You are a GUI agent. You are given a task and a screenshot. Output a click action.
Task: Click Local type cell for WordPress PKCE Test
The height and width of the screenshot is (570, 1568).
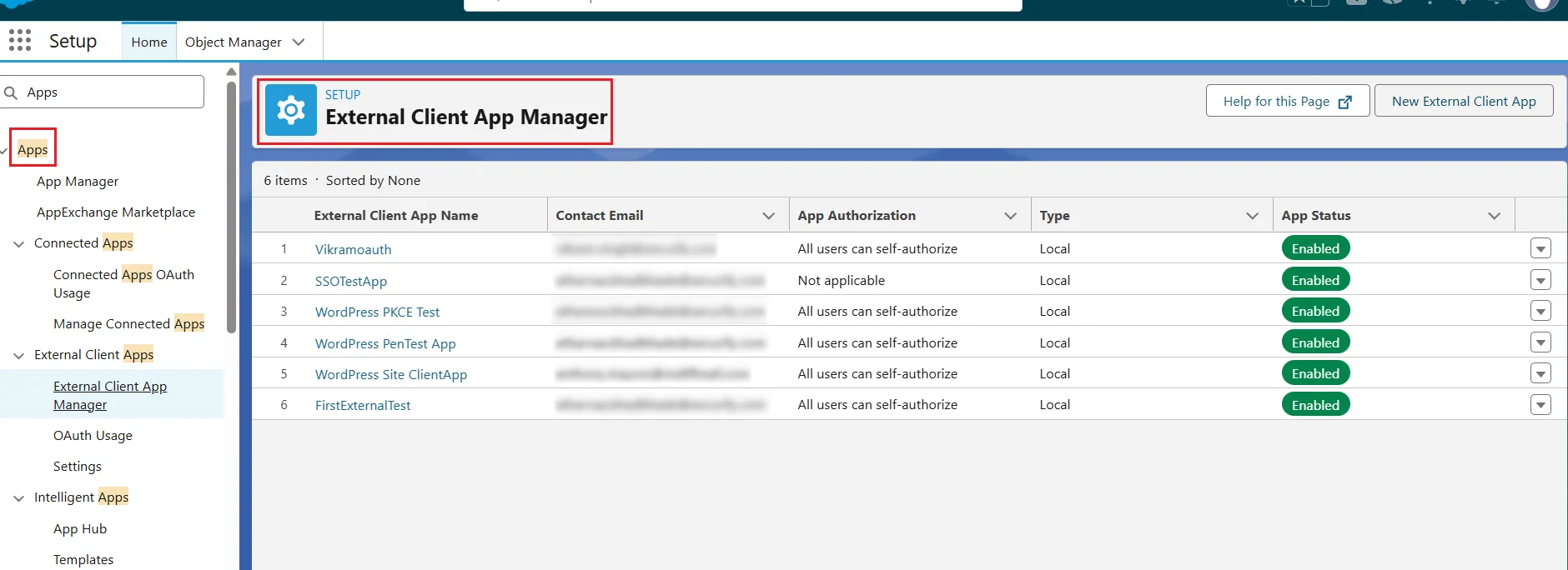[1054, 311]
